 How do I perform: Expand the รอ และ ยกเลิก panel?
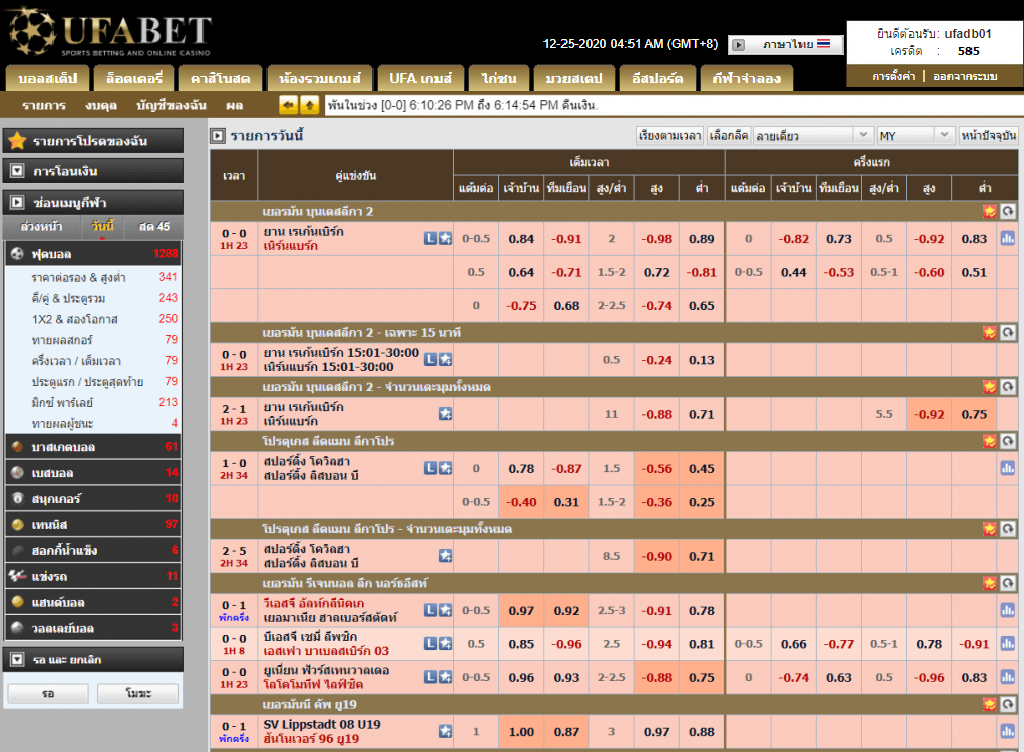point(93,659)
